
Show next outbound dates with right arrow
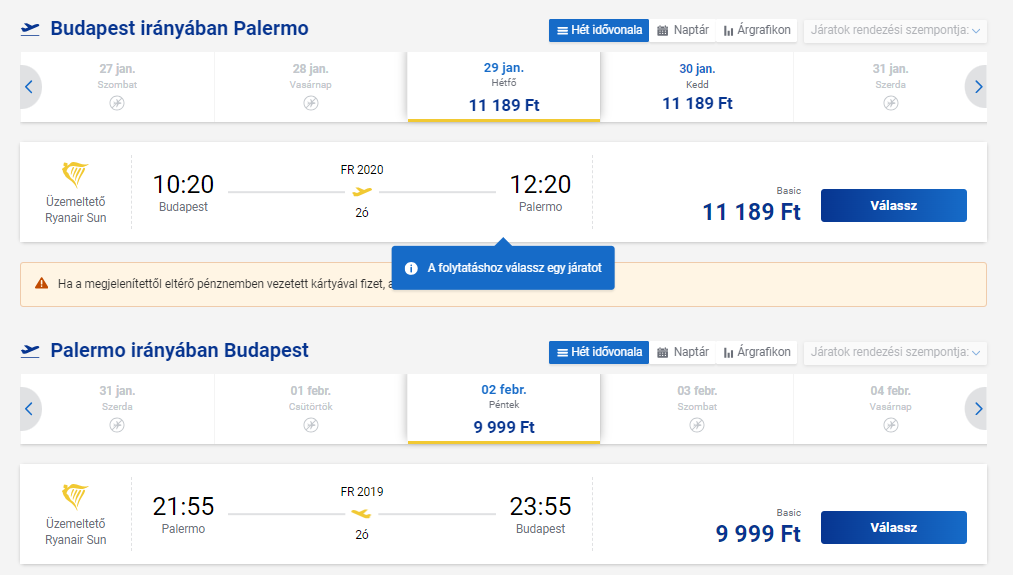coord(977,87)
